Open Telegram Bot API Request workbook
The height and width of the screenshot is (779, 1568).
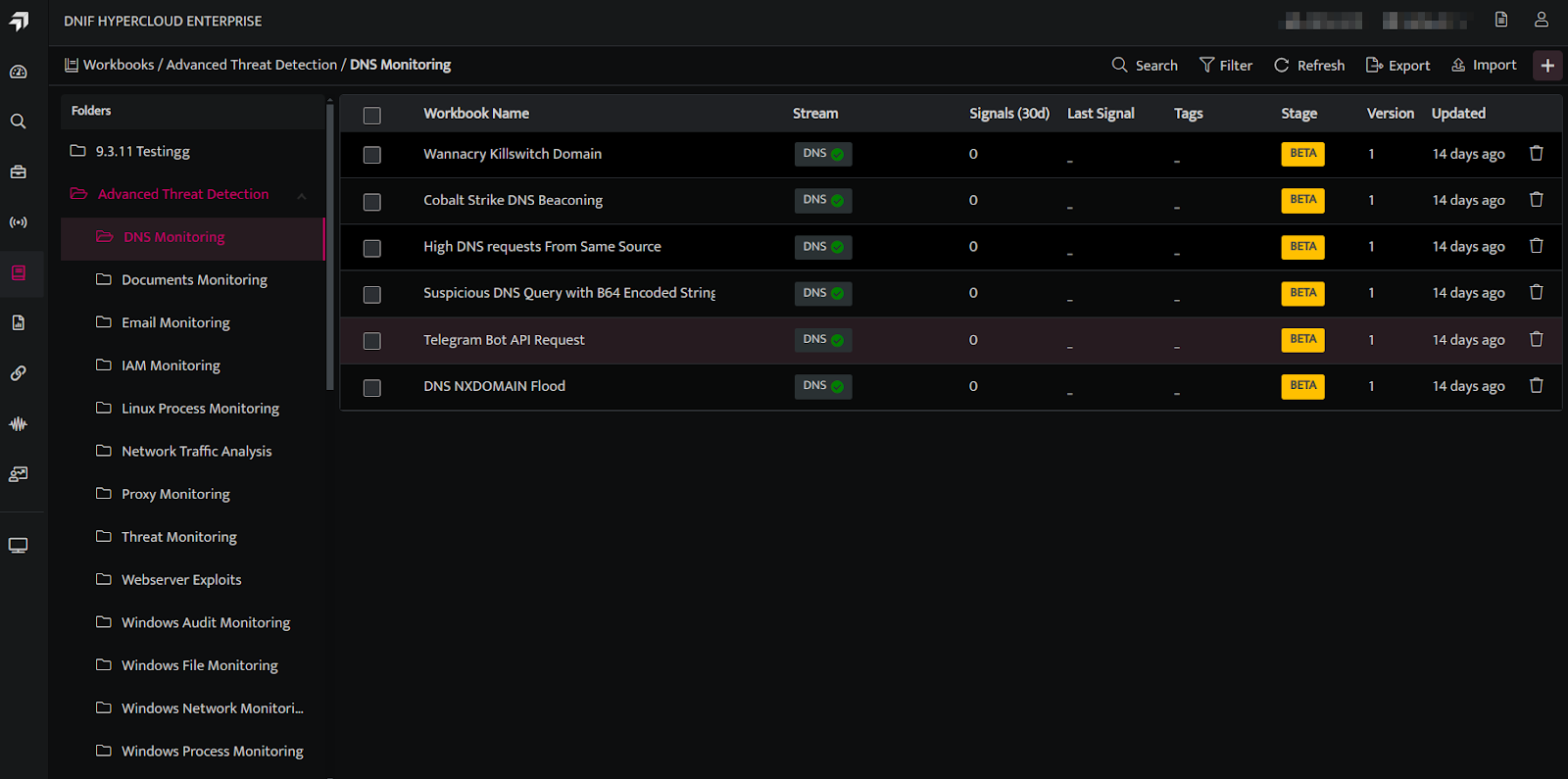tap(504, 340)
